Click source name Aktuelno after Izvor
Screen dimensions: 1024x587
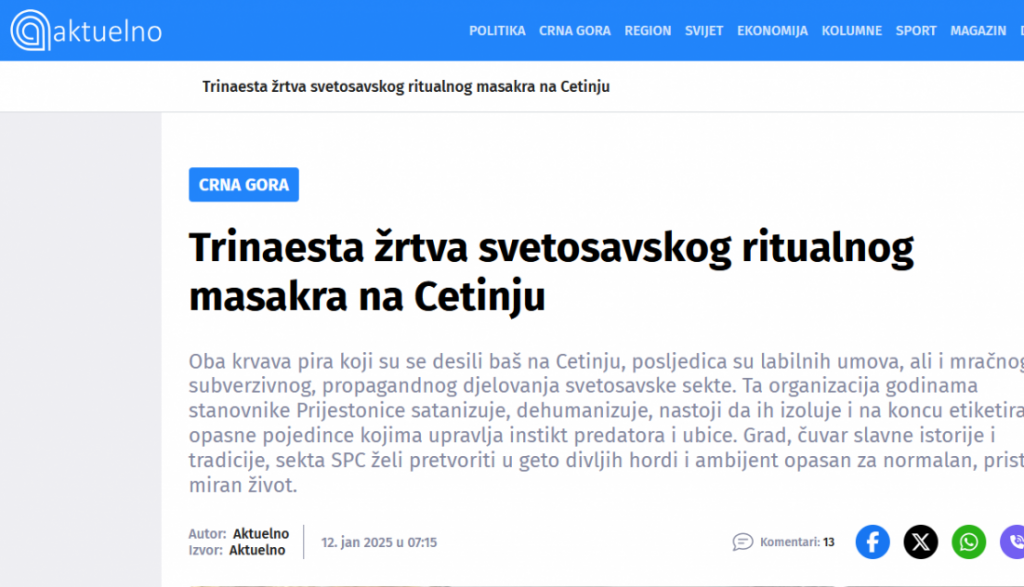(x=257, y=550)
